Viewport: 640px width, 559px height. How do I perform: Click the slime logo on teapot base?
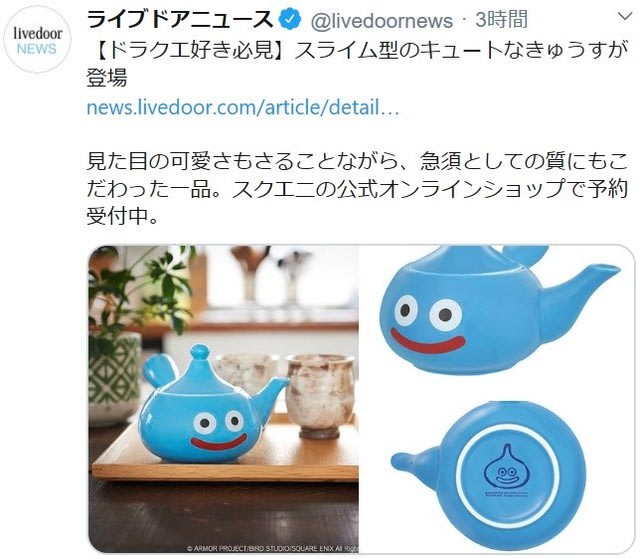[506, 467]
